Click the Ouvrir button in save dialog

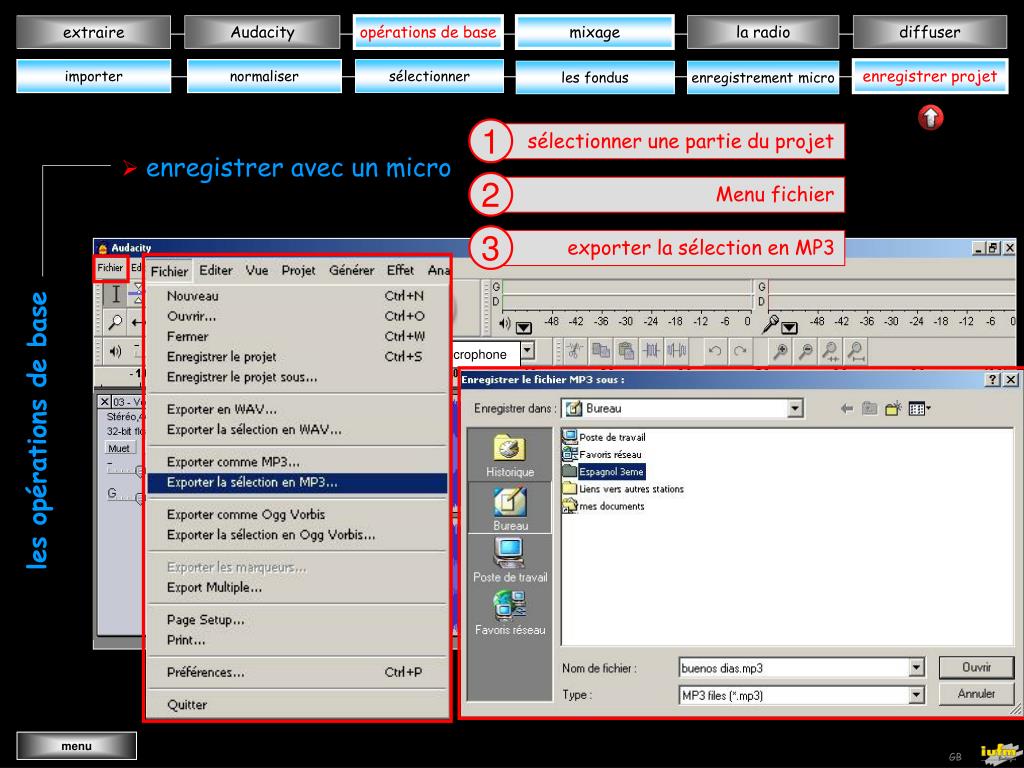click(x=976, y=667)
